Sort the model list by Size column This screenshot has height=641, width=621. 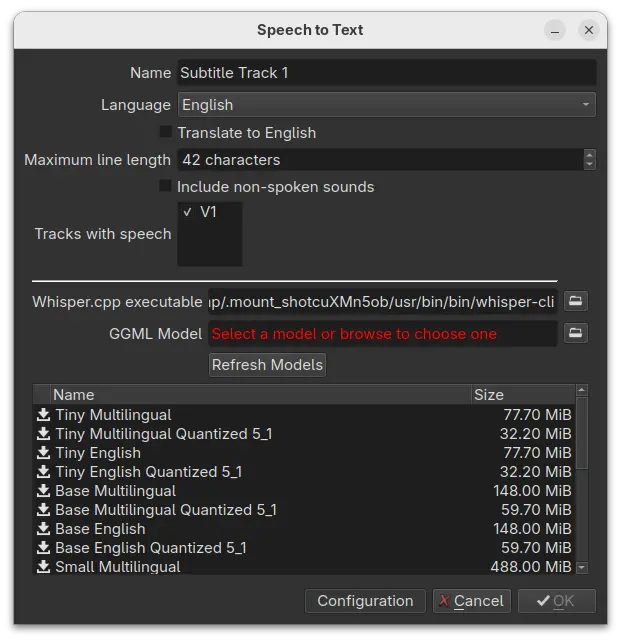click(x=521, y=395)
